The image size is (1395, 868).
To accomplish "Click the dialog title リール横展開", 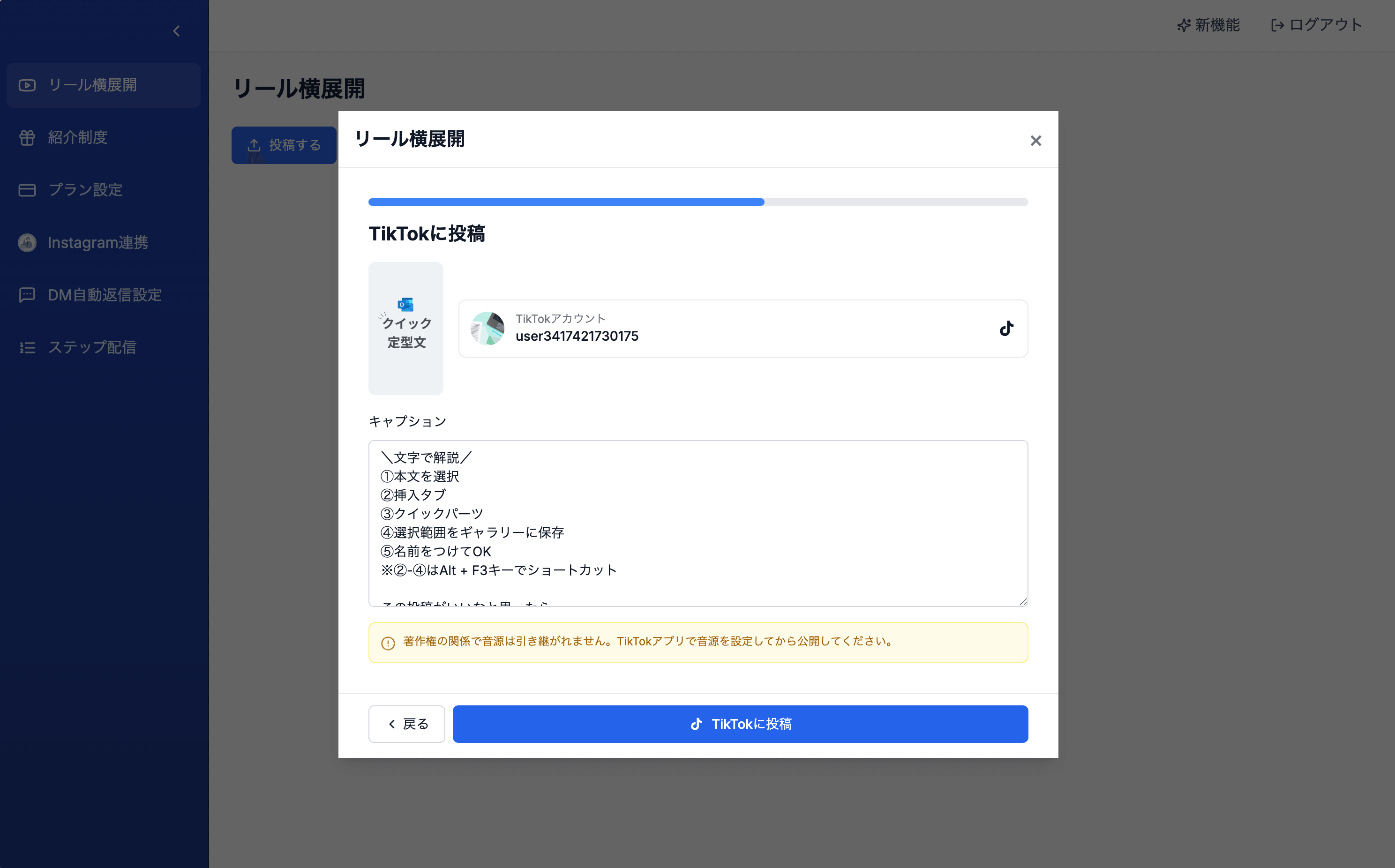I will [409, 139].
